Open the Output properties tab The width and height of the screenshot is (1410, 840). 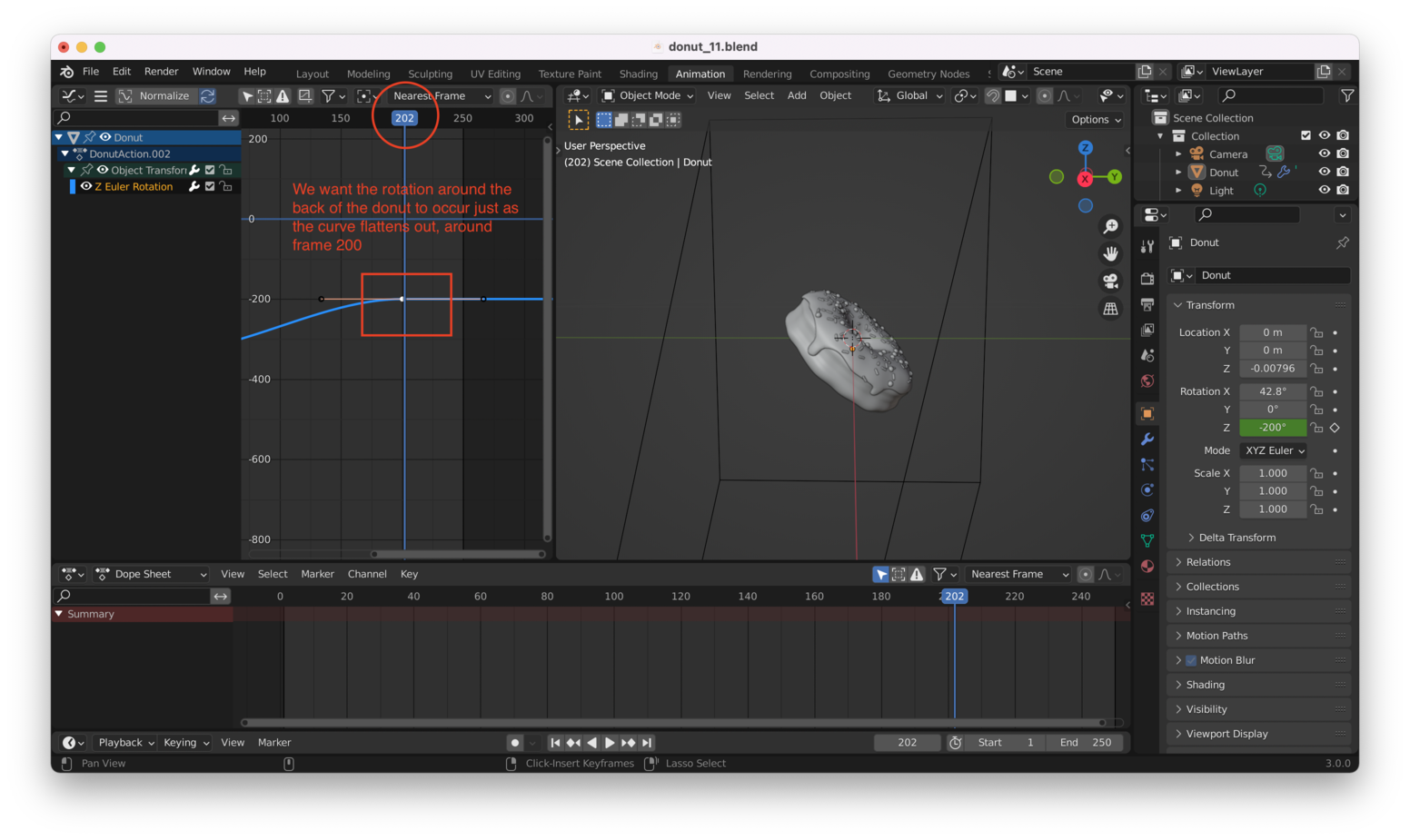tap(1147, 303)
